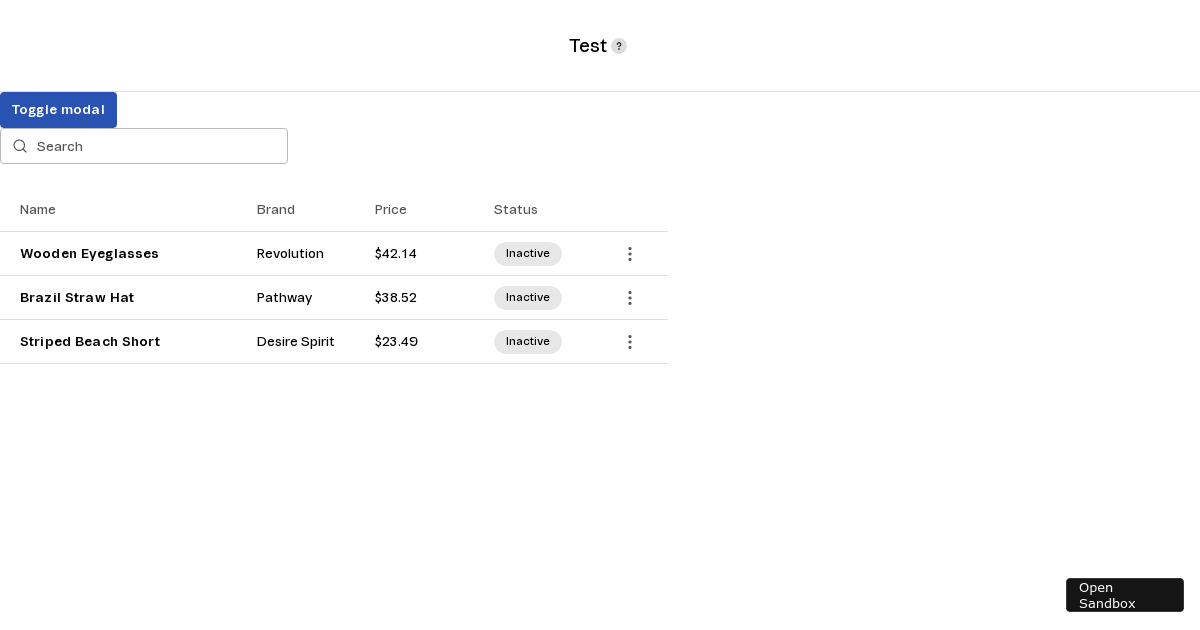Open Sandbox via the bottom-right button
The image size is (1200, 630).
(x=1124, y=595)
